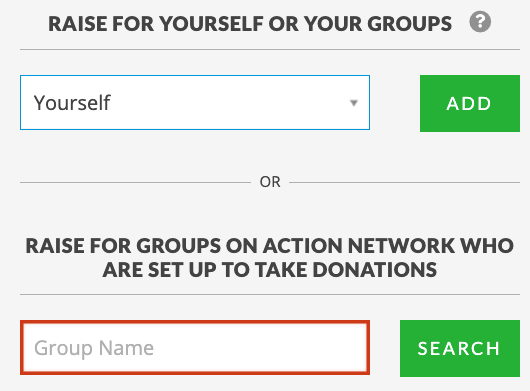530x391 pixels.
Task: Click the green ADD button
Action: tap(470, 103)
